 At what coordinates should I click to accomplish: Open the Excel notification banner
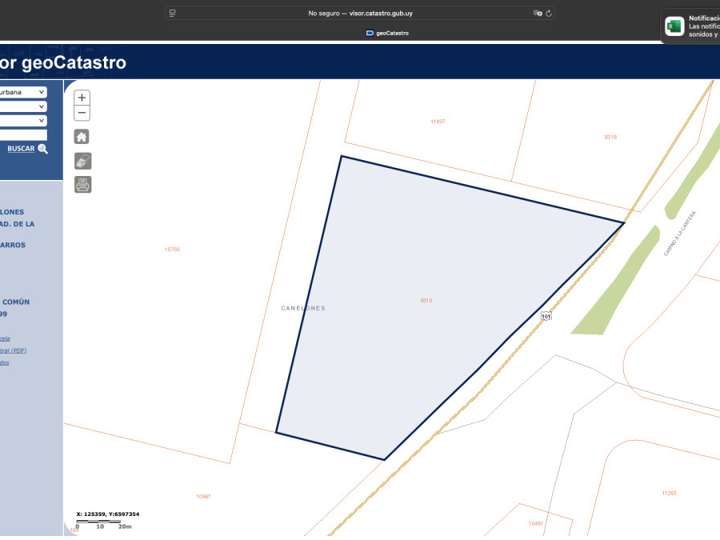point(691,26)
